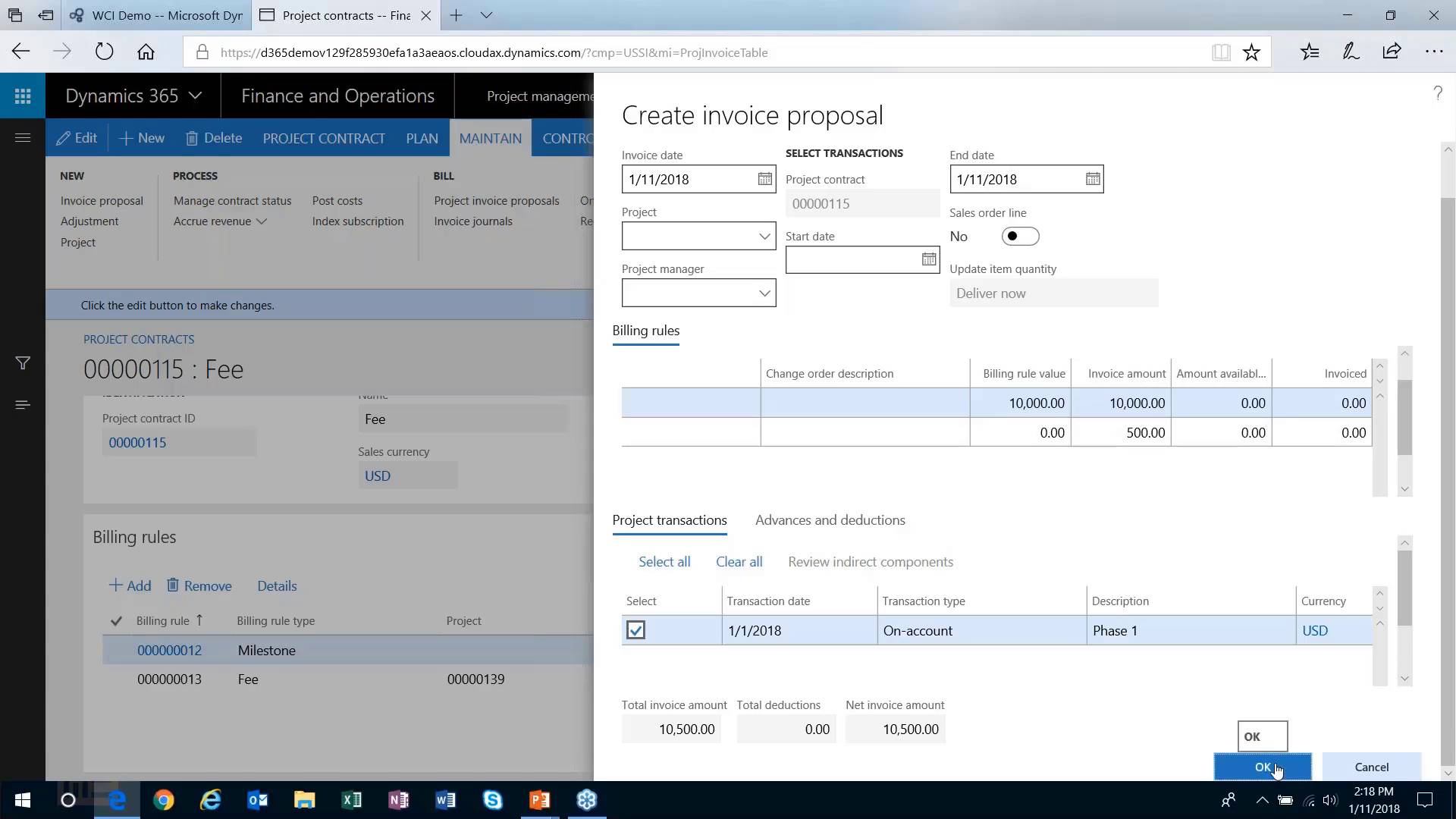1456x819 pixels.
Task: Open Excel from the taskbar
Action: pos(351,800)
